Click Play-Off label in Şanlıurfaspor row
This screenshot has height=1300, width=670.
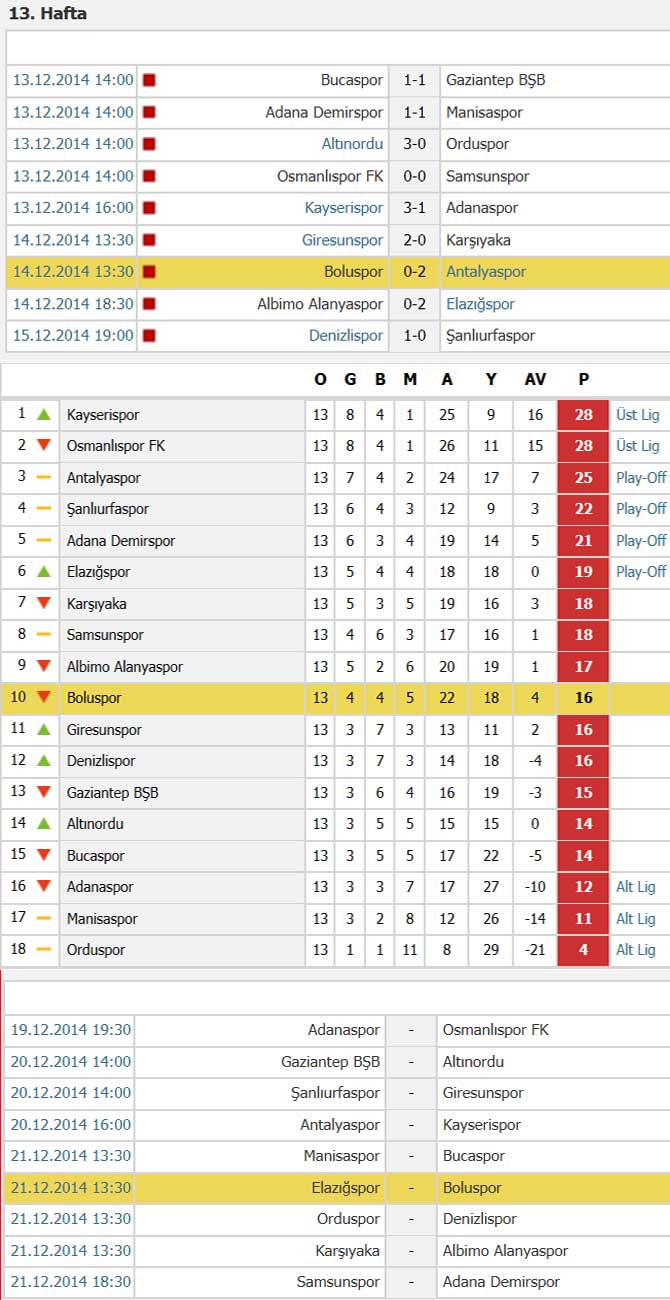(x=641, y=509)
